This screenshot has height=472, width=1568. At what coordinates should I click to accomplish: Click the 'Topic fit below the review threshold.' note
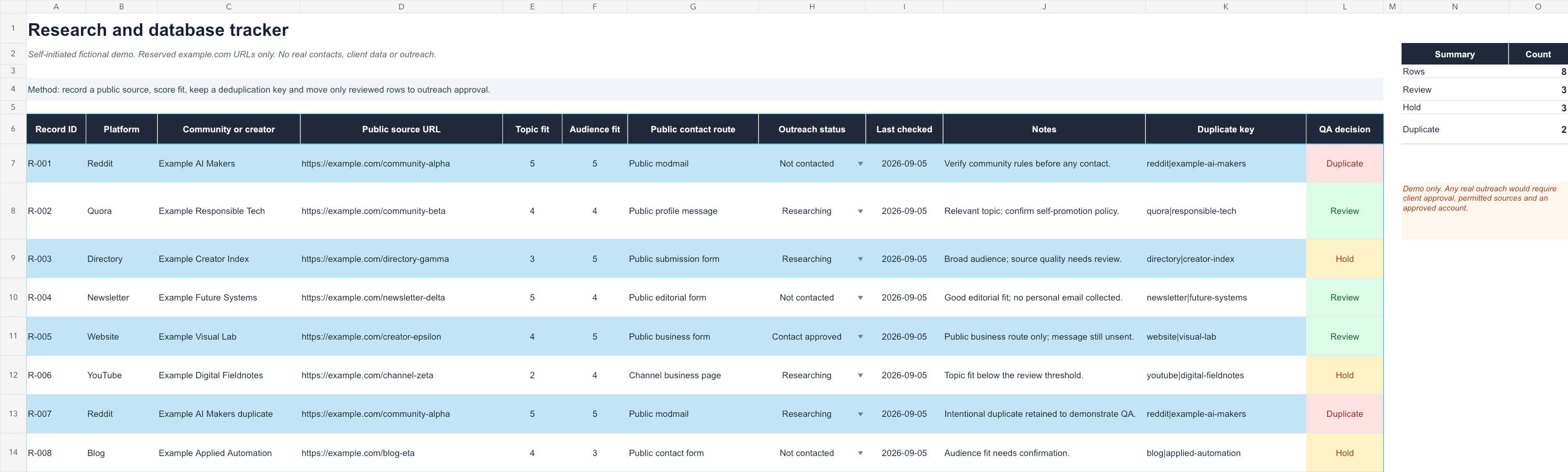click(x=1014, y=376)
